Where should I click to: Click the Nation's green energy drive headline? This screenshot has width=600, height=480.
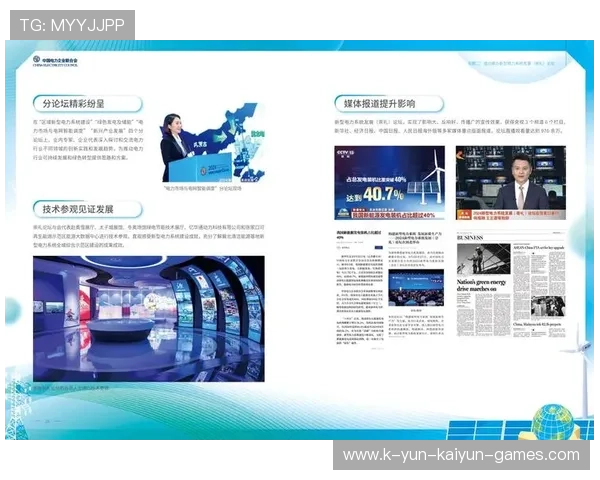[481, 285]
